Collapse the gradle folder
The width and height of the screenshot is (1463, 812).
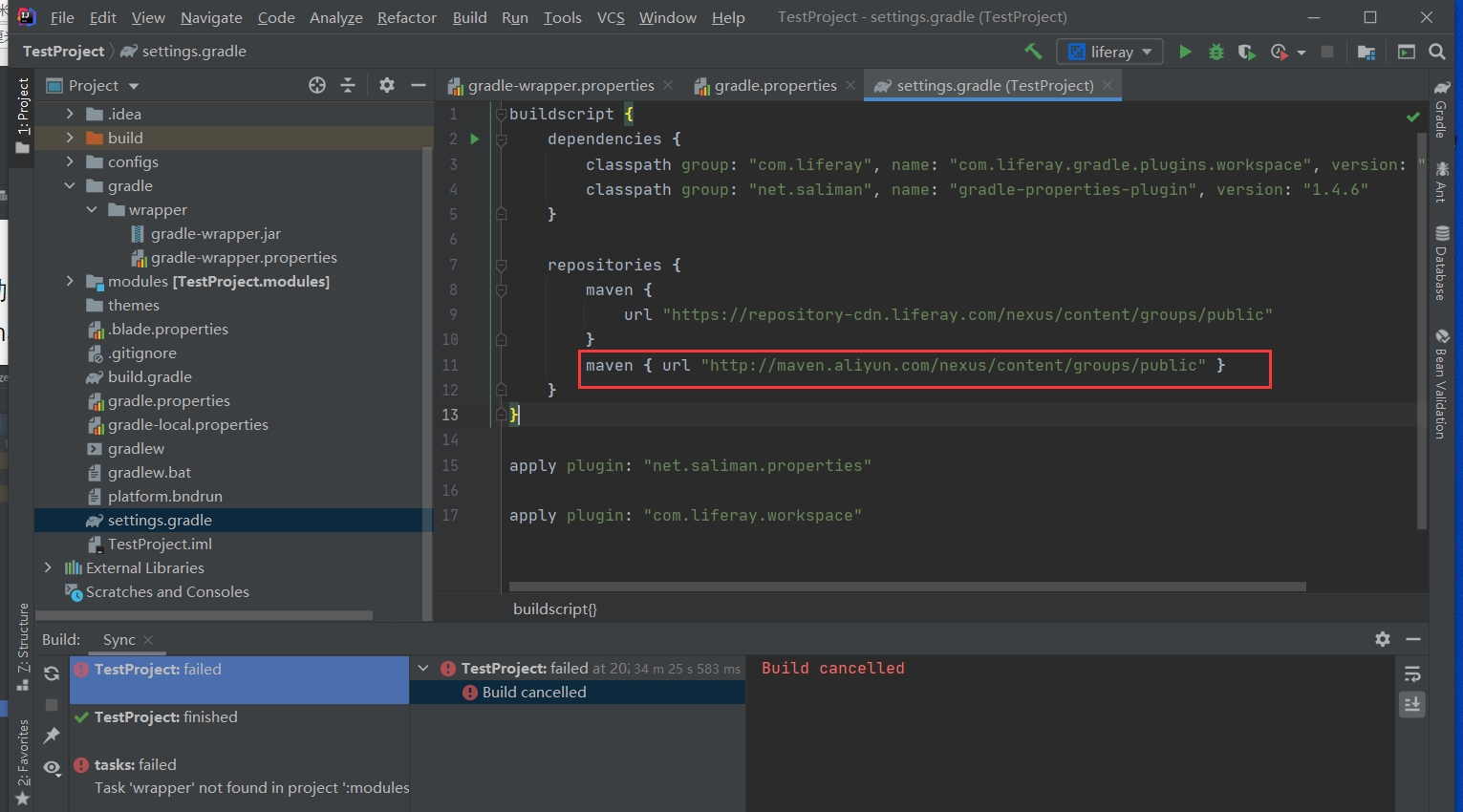[70, 185]
